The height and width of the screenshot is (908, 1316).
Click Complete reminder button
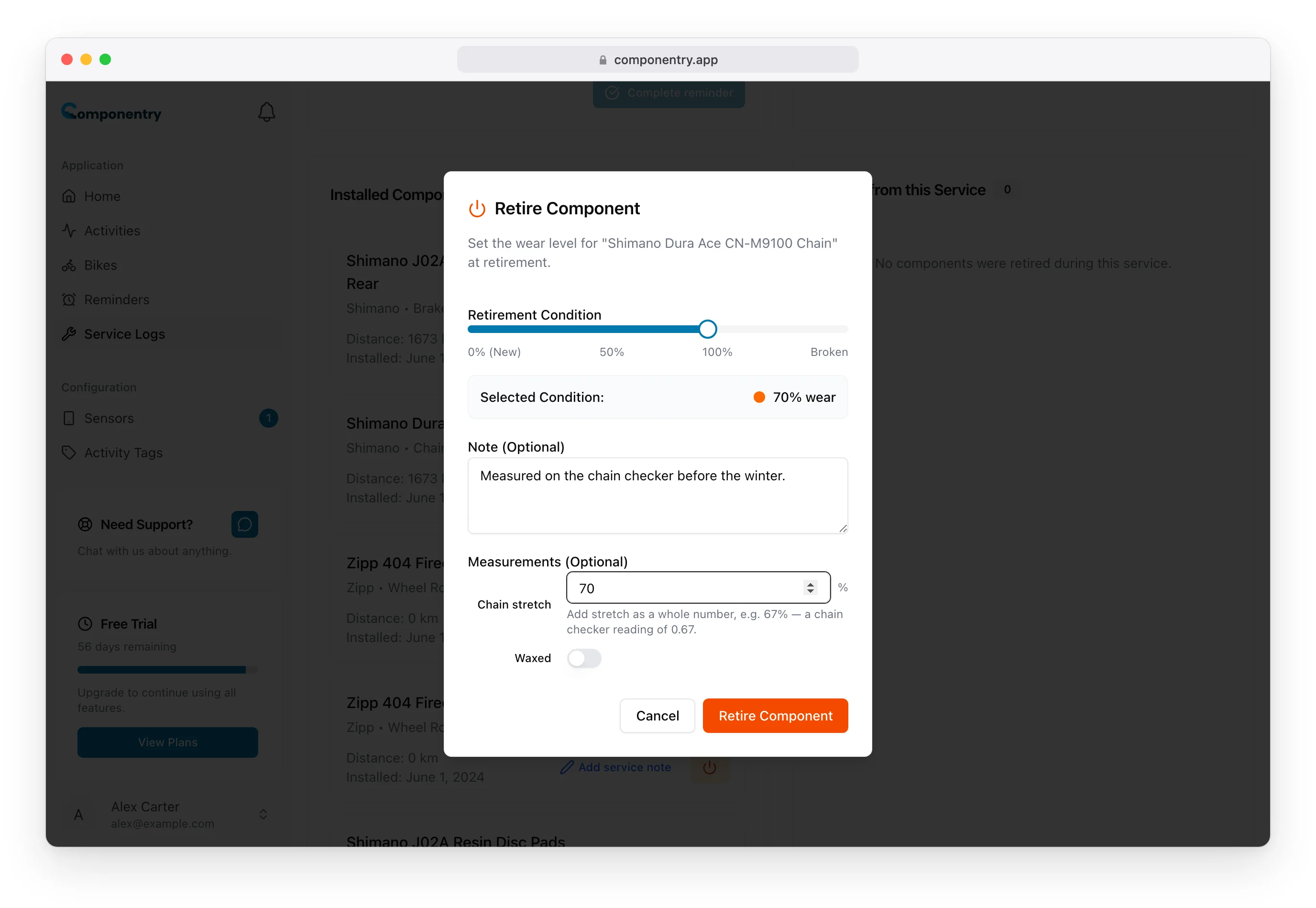[x=669, y=93]
